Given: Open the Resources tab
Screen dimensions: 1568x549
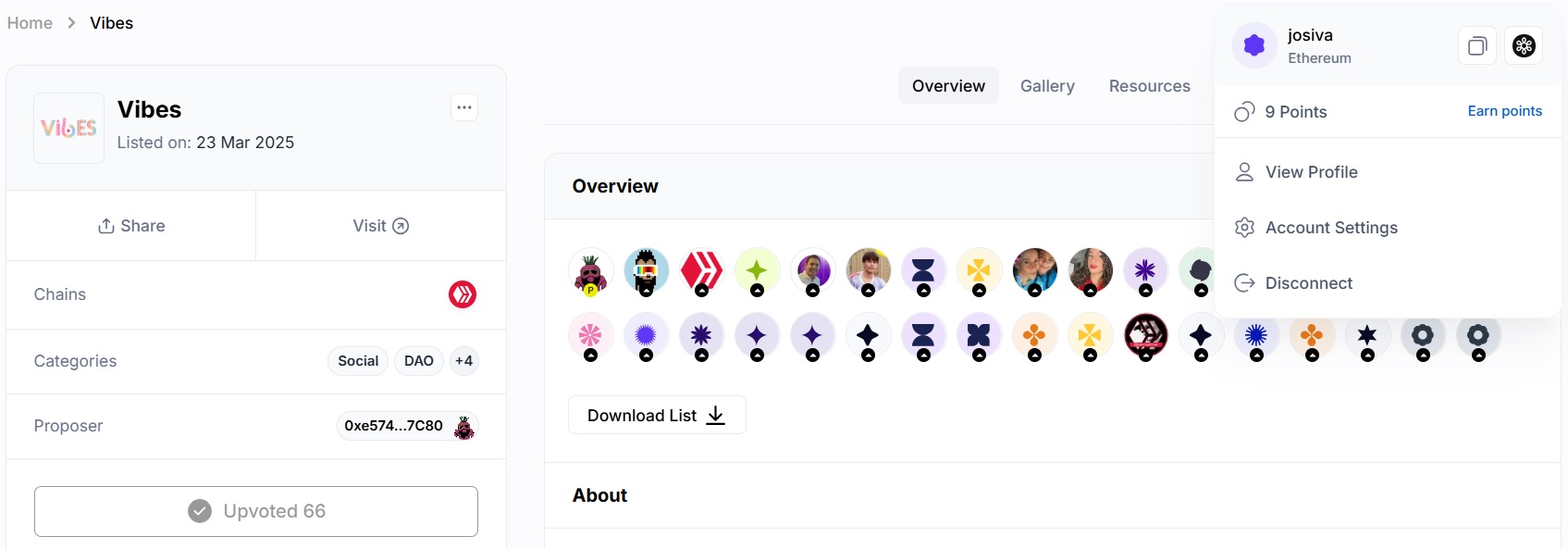Looking at the screenshot, I should (1150, 85).
